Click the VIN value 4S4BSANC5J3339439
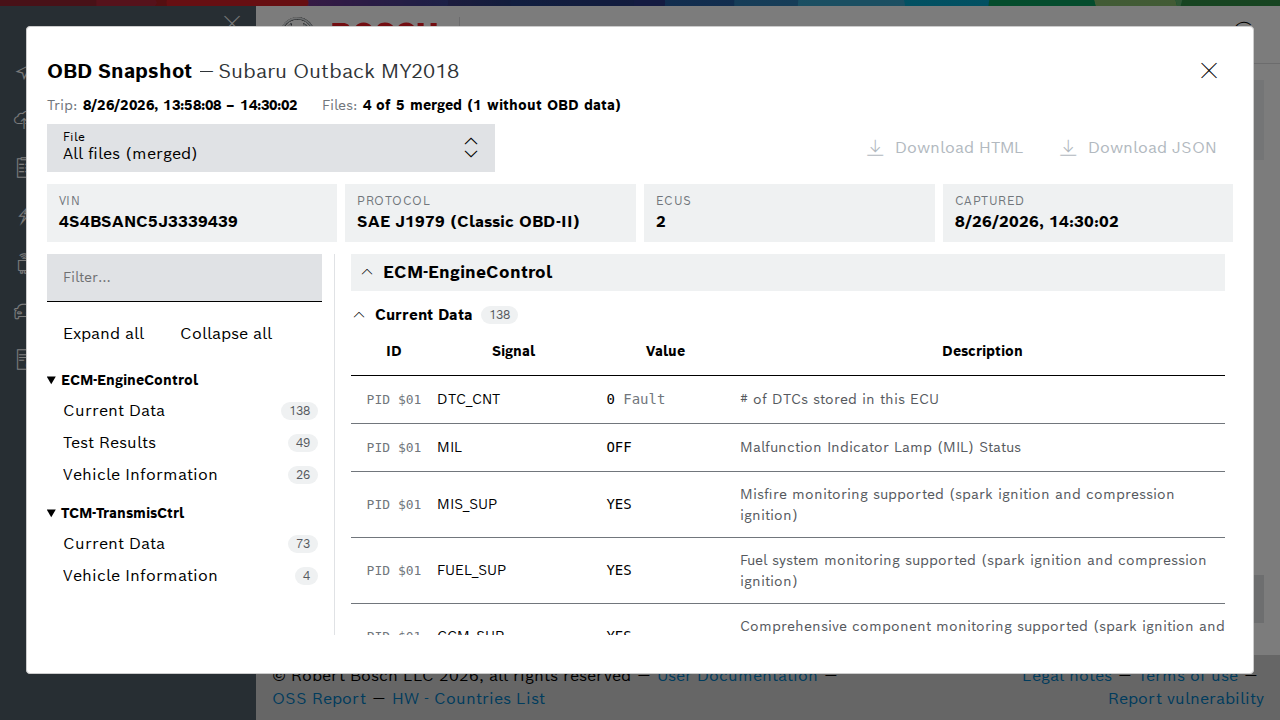This screenshot has height=720, width=1280. click(148, 222)
